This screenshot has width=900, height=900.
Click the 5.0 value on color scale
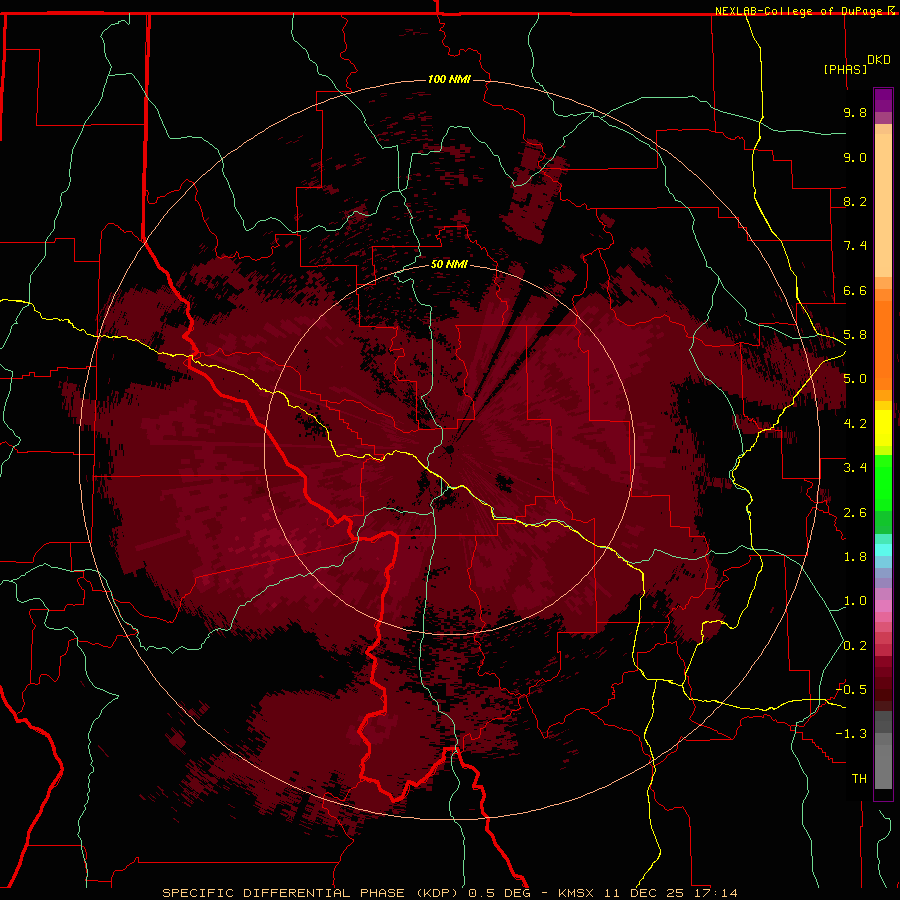pos(855,379)
